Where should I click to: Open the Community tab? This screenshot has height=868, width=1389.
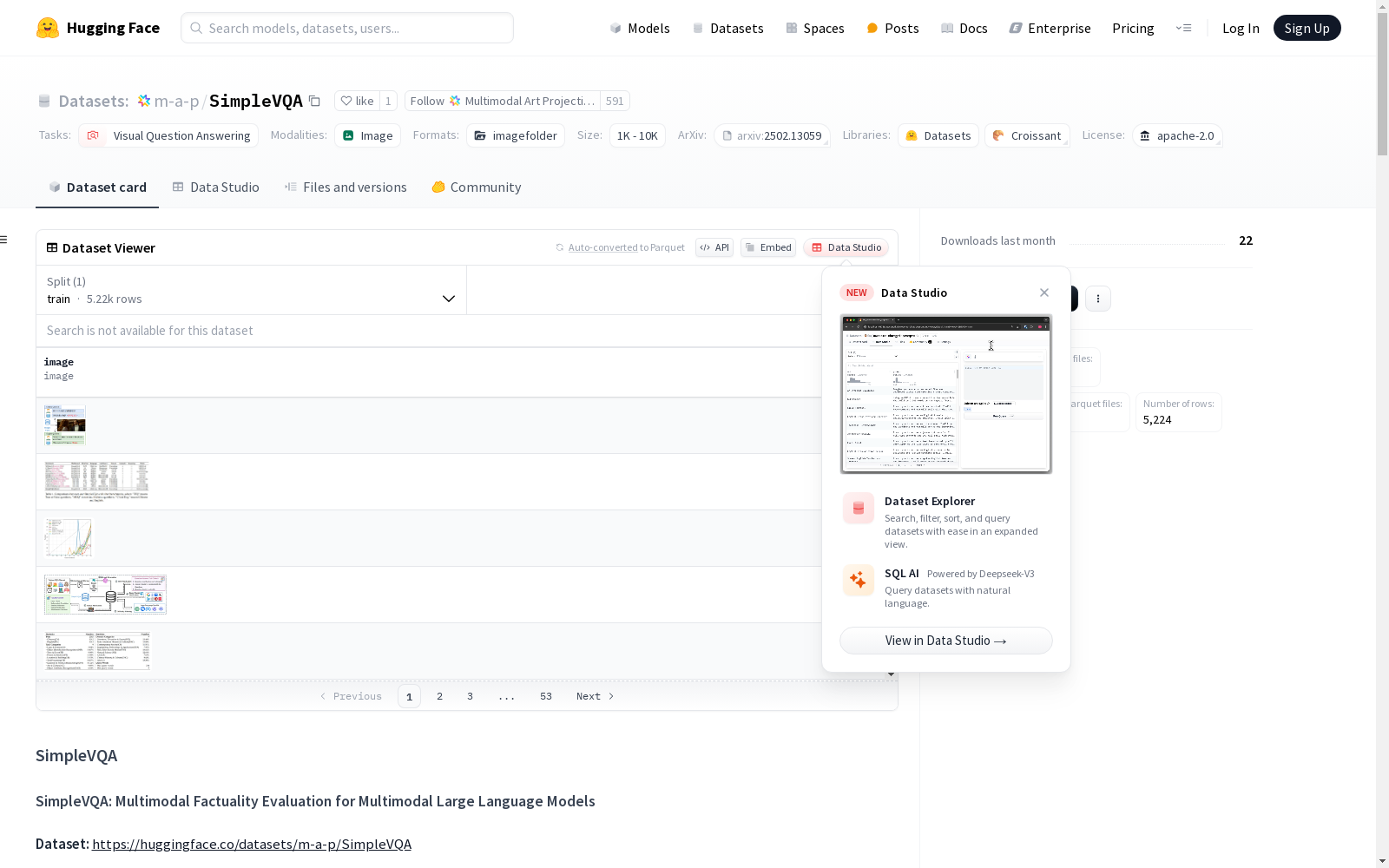(x=477, y=187)
